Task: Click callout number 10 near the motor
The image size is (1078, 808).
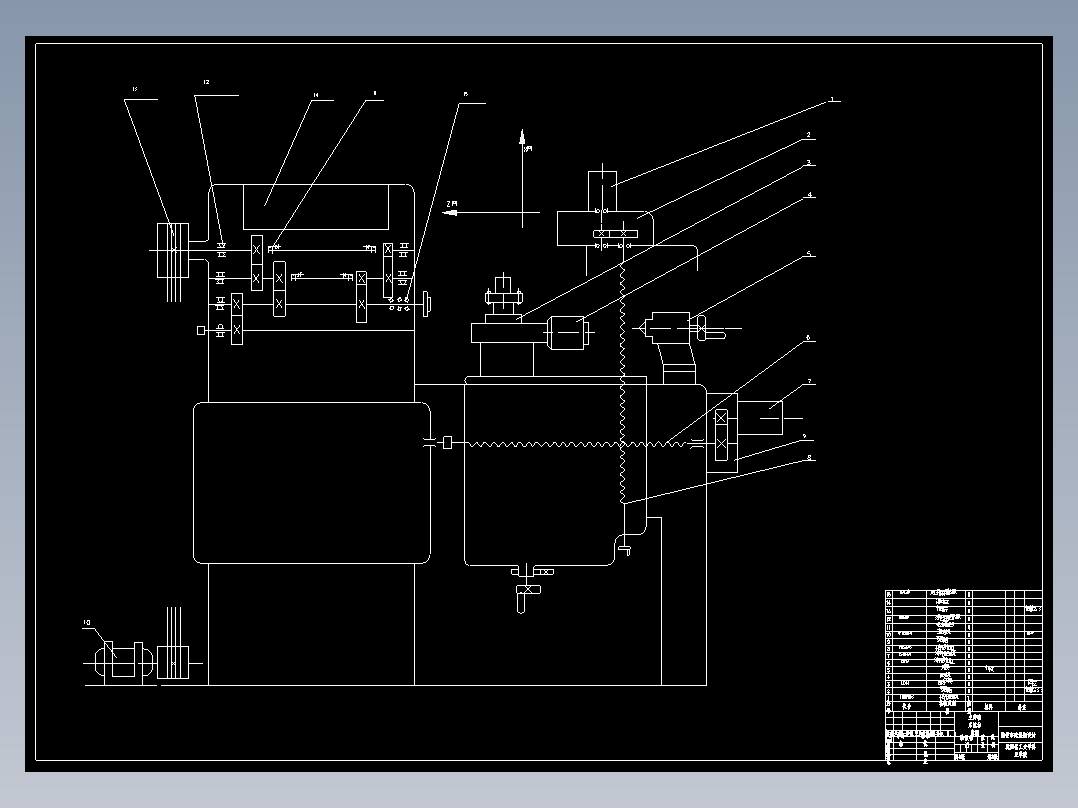Action: pos(87,622)
